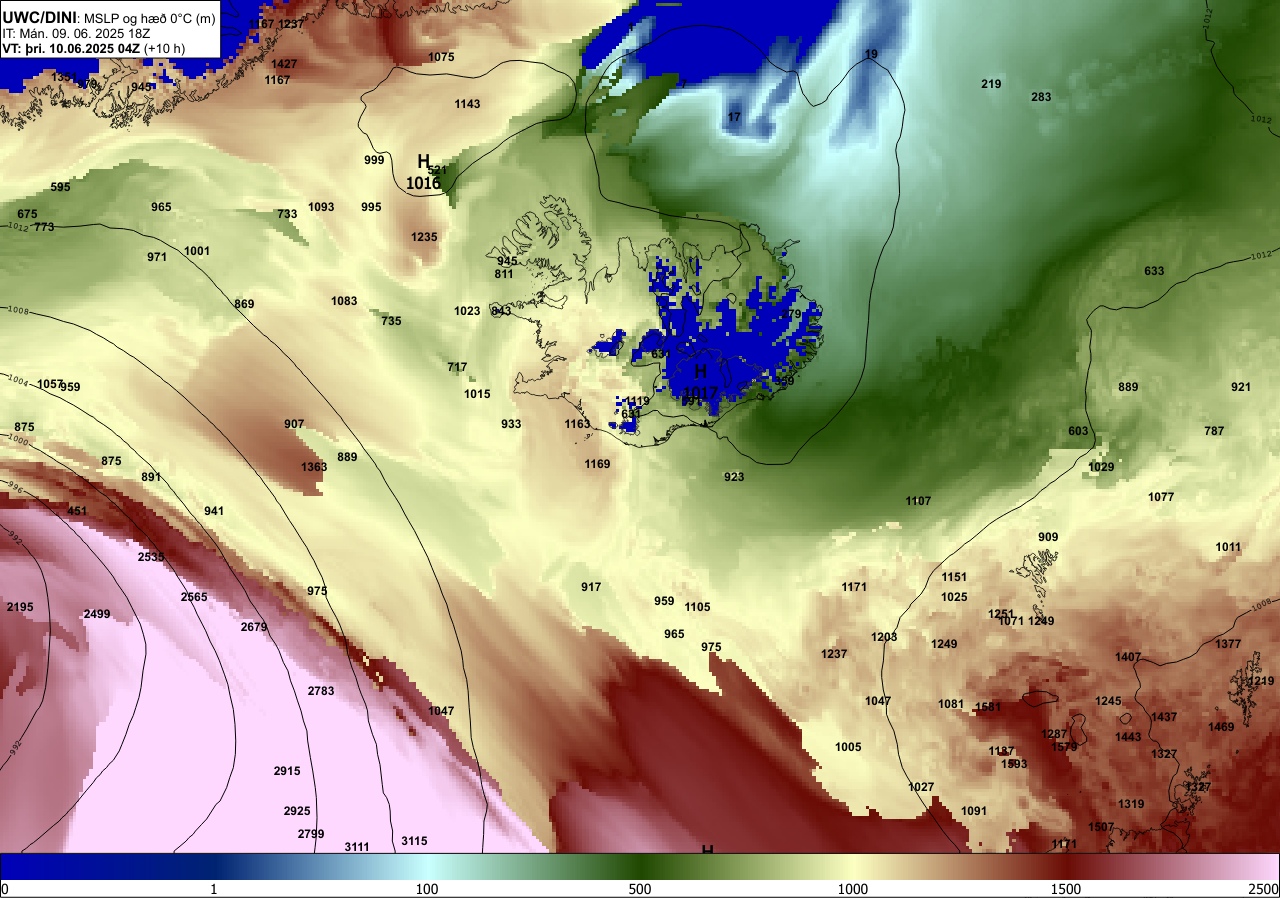Click the high pressure marker H 1017
The width and height of the screenshot is (1280, 898).
point(700,382)
